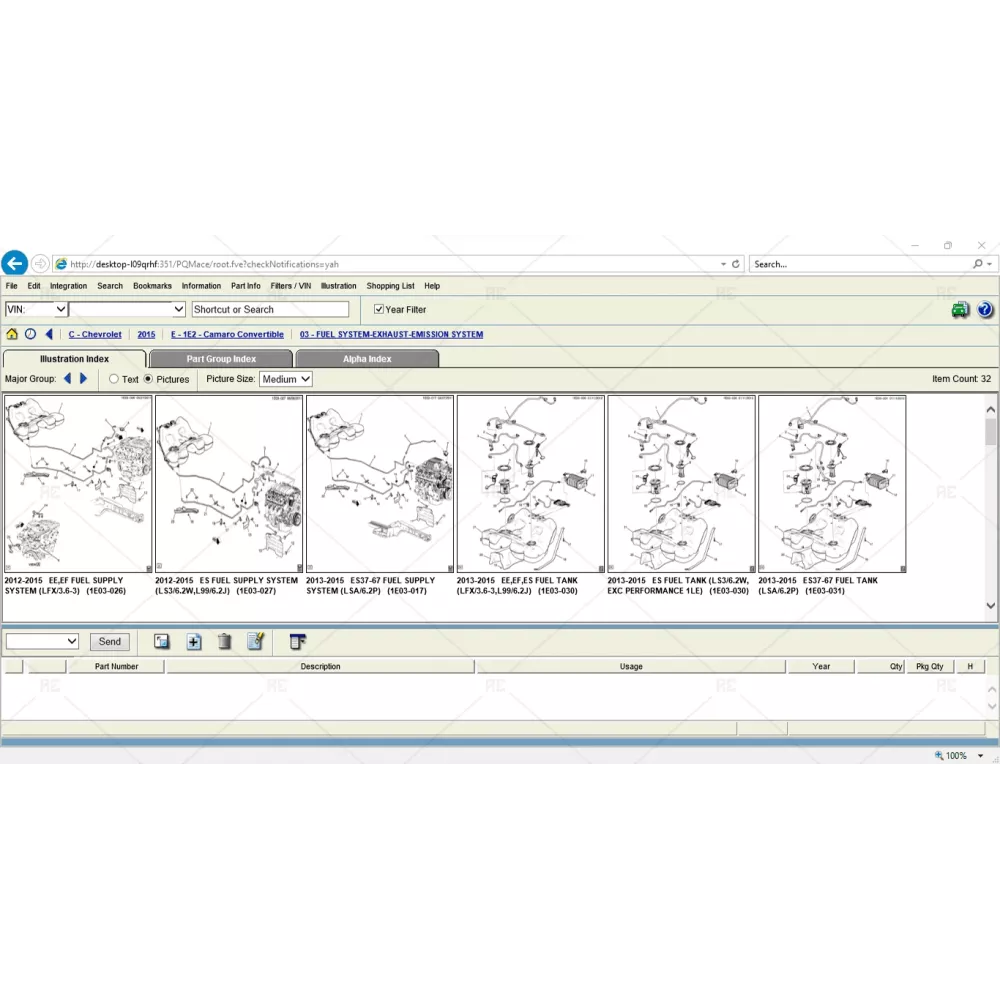Switch to the Part Group Index tab
Viewport: 1000px width, 1000px height.
pos(221,359)
